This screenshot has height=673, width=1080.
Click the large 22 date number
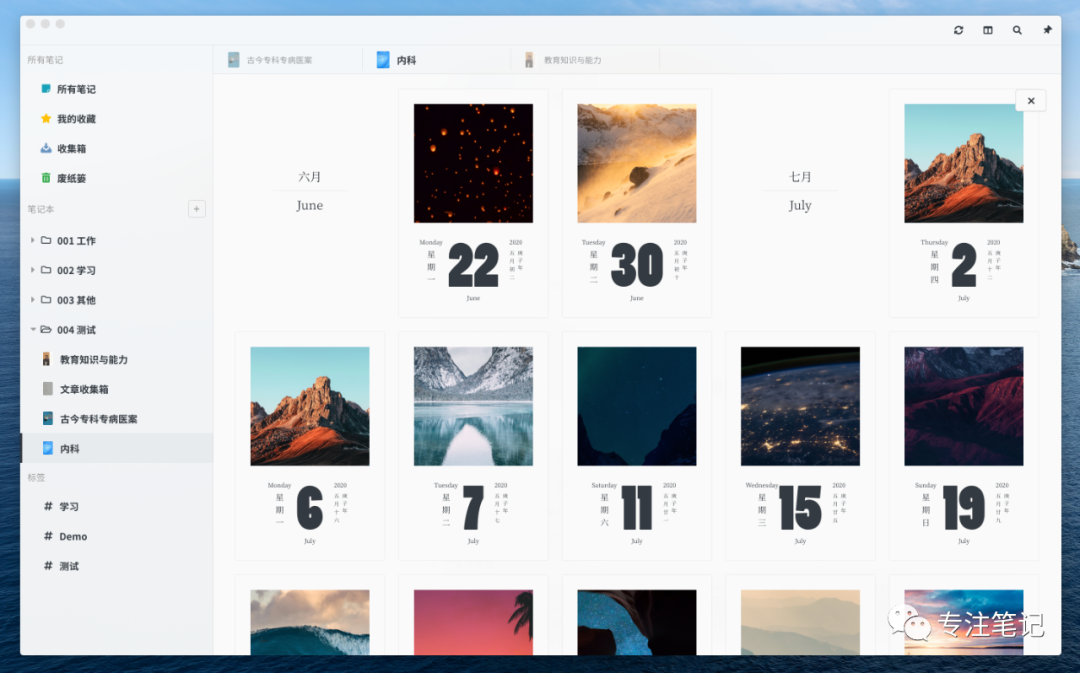tap(473, 265)
